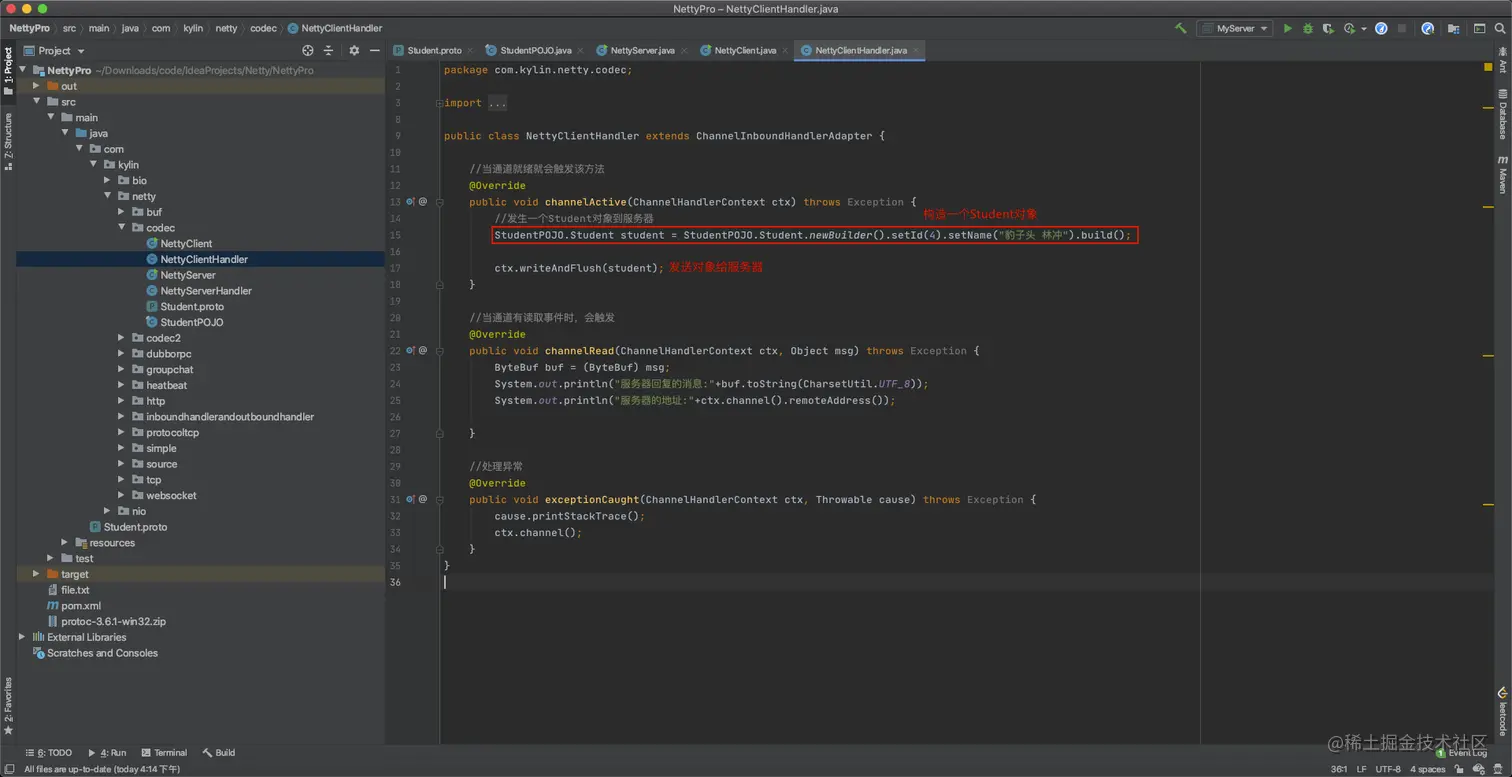Click NettyPro breadcrumb in navigation bar
Viewport: 1512px width, 777px height.
(29, 29)
